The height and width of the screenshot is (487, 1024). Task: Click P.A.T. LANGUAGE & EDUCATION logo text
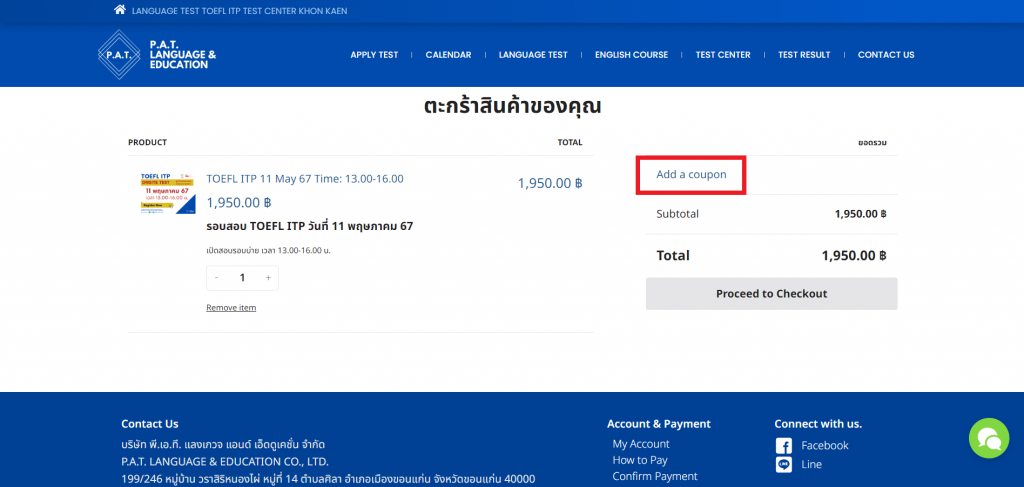pos(183,55)
